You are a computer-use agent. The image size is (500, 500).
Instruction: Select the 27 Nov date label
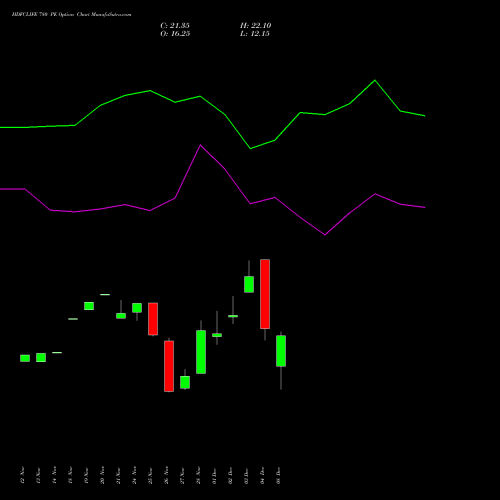tap(182, 475)
